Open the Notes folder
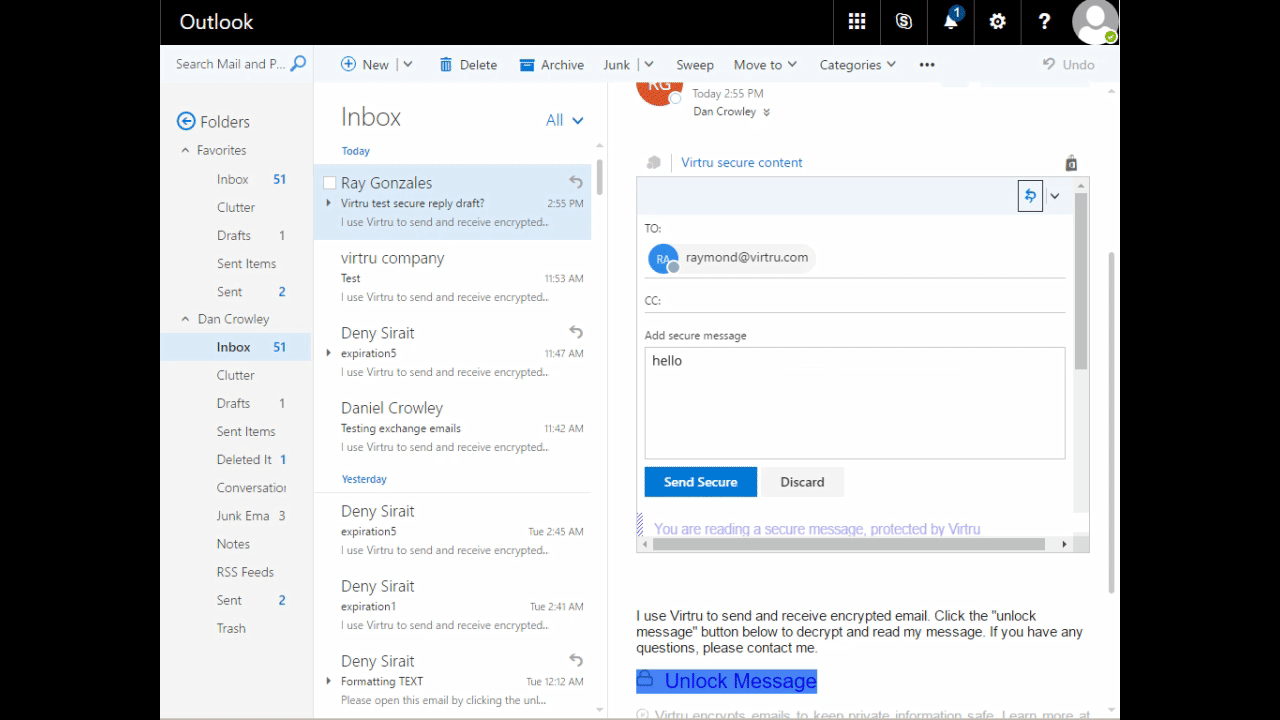 [235, 544]
